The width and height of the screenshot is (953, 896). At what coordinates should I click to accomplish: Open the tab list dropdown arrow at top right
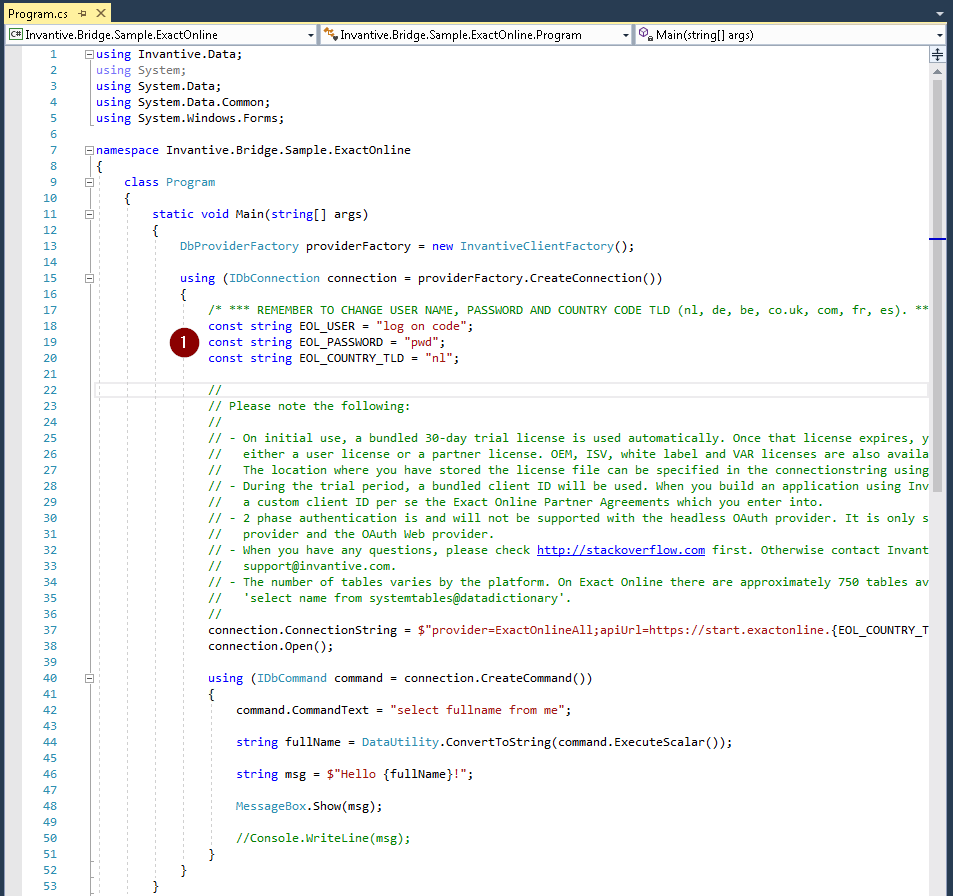[x=940, y=13]
